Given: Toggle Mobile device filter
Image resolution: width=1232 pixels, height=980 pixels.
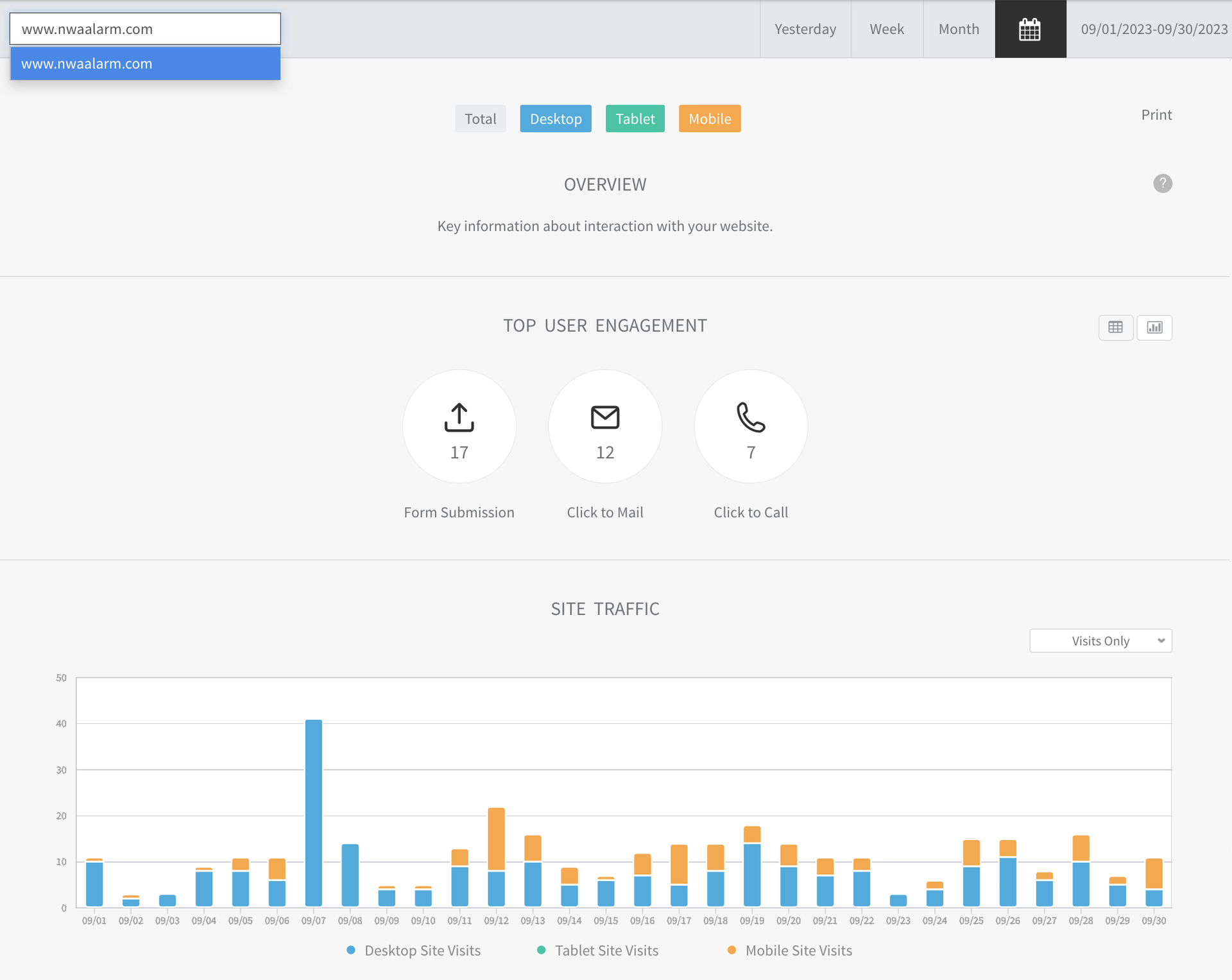Looking at the screenshot, I should click(x=709, y=119).
